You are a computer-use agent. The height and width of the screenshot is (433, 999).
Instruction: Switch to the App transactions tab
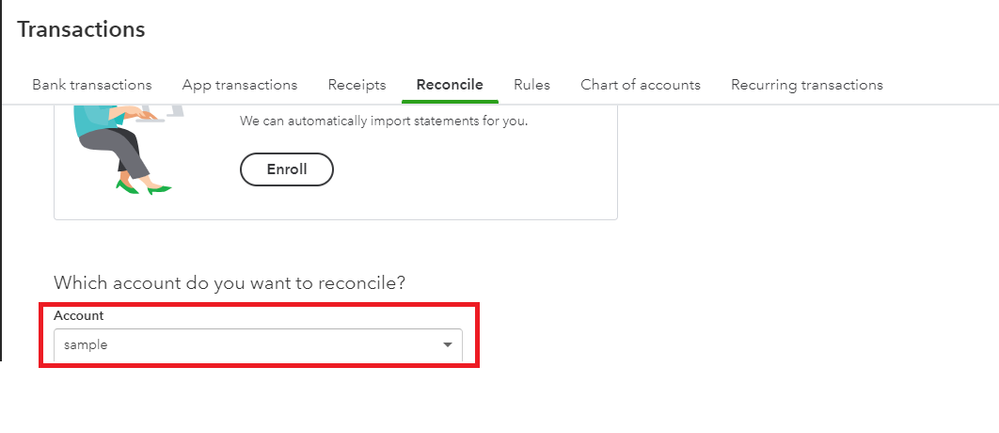(240, 85)
